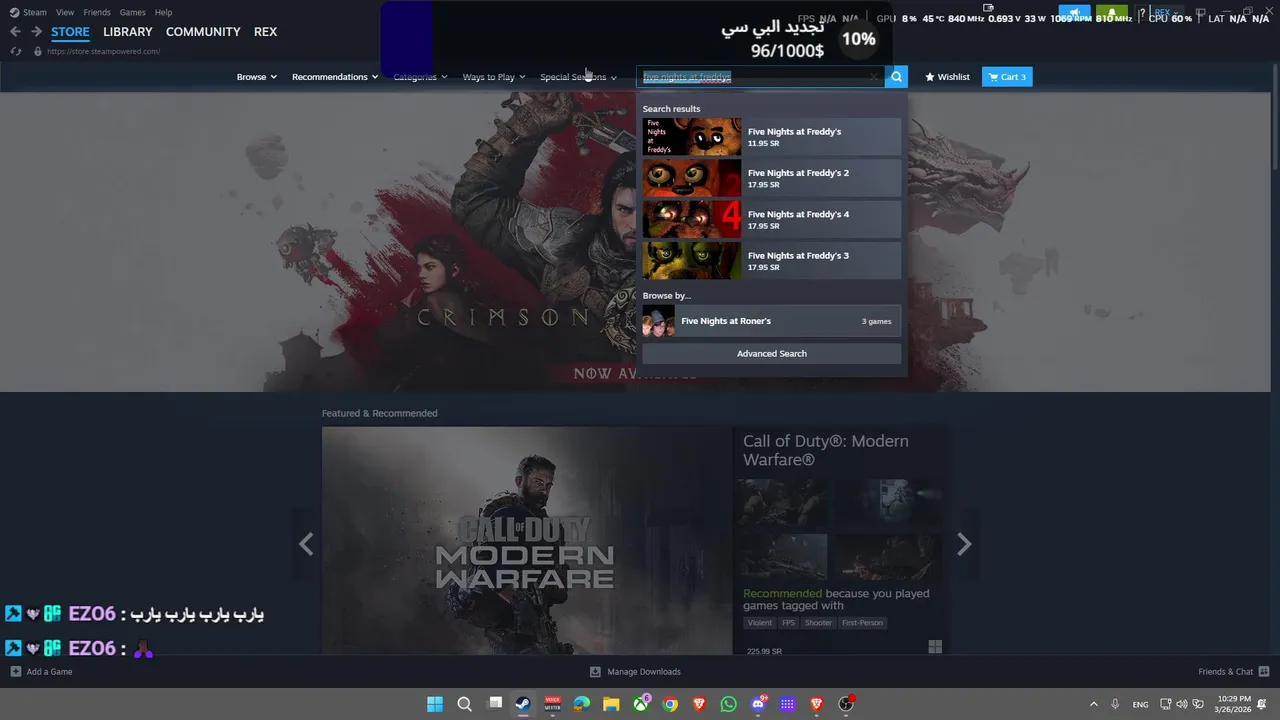Go forward with the right arrow in Steam navigation

point(36,32)
